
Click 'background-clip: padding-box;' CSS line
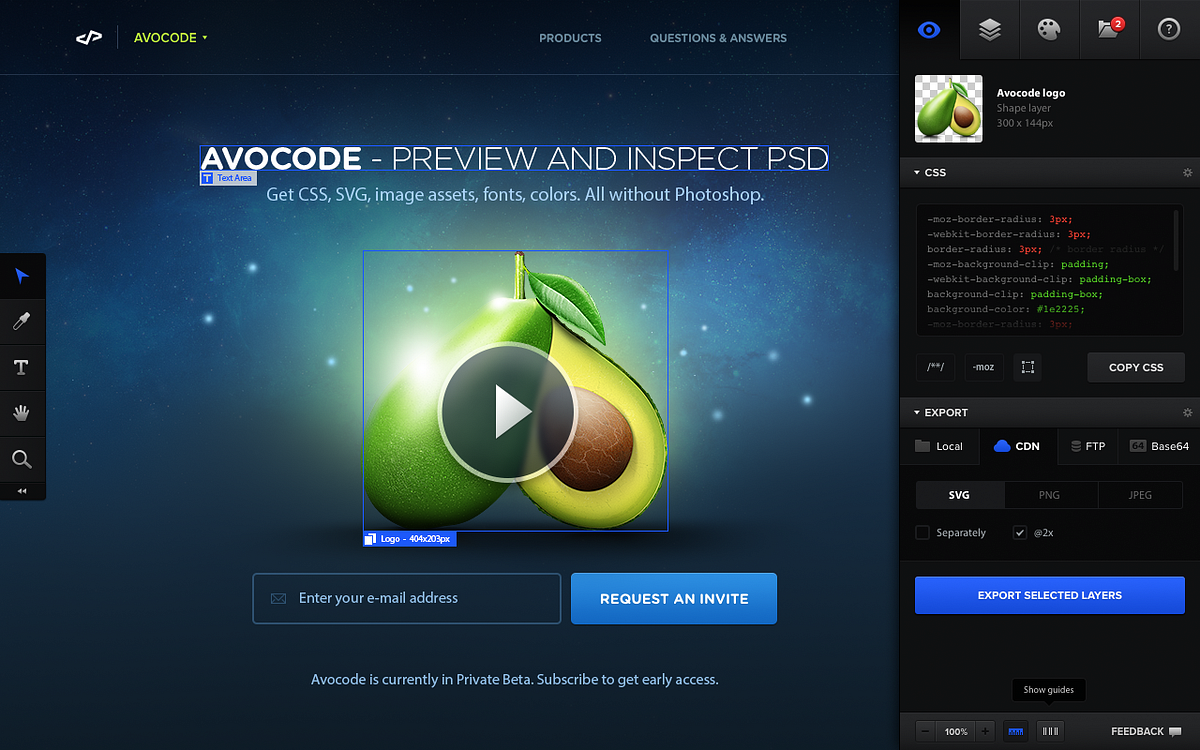[1015, 294]
